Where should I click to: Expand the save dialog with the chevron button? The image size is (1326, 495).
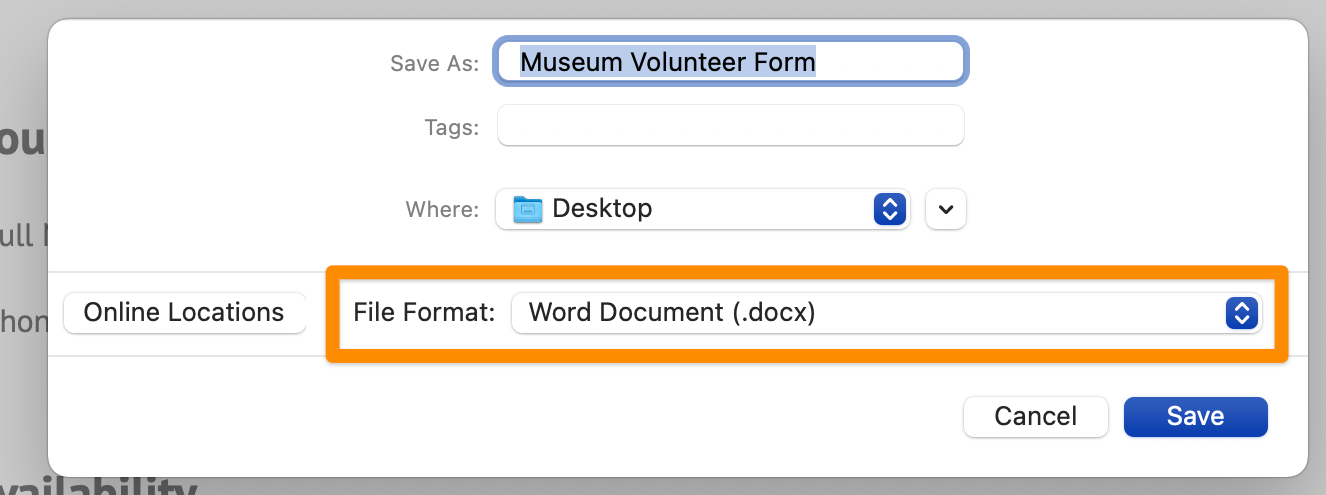946,209
